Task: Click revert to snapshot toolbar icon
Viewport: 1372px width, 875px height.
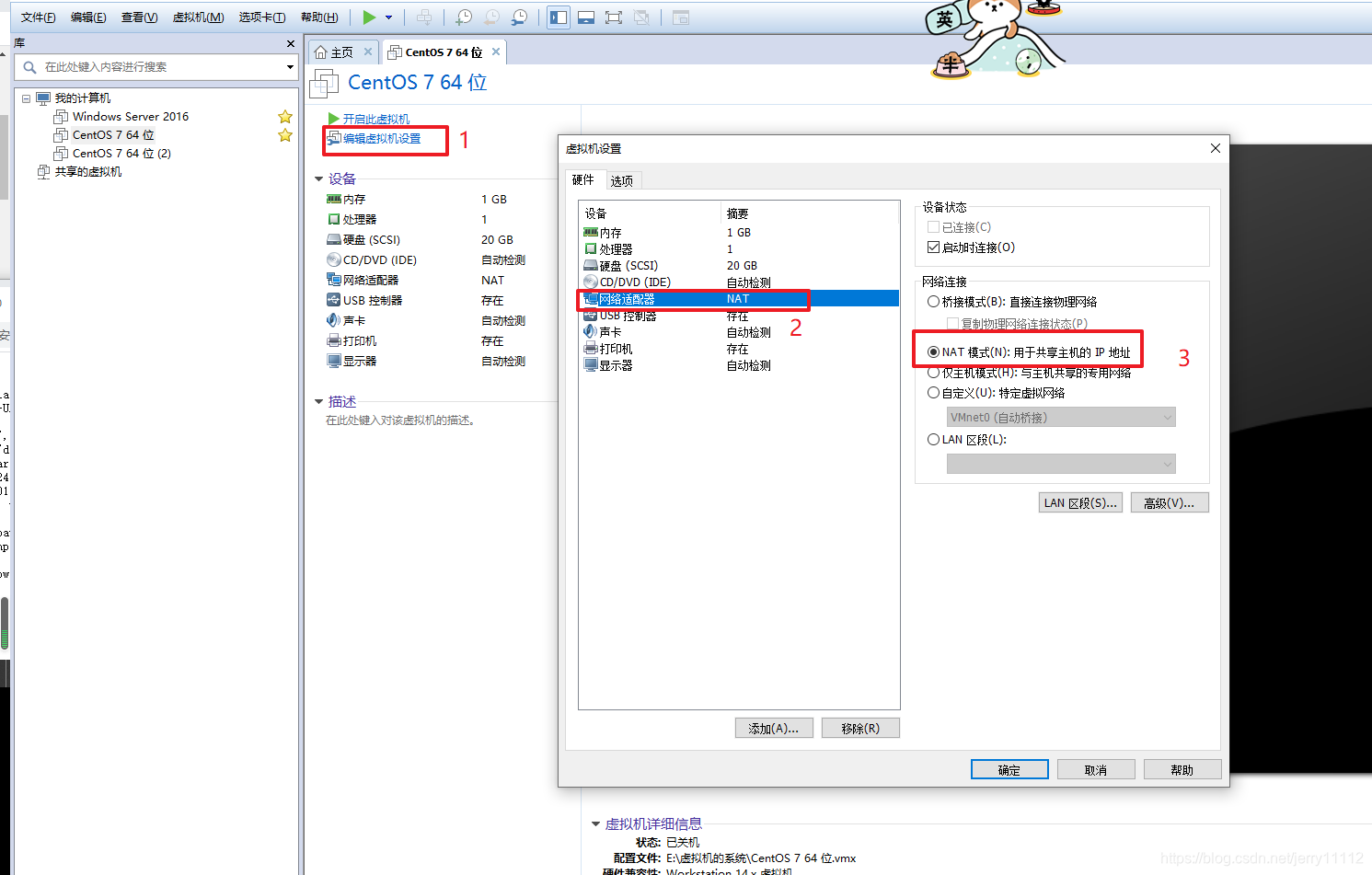Action: coord(492,17)
